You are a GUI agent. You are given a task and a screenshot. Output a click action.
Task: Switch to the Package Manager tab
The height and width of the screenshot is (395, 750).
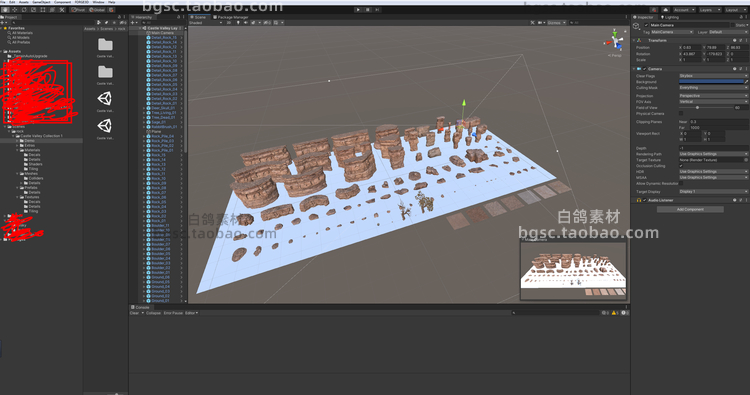[231, 17]
